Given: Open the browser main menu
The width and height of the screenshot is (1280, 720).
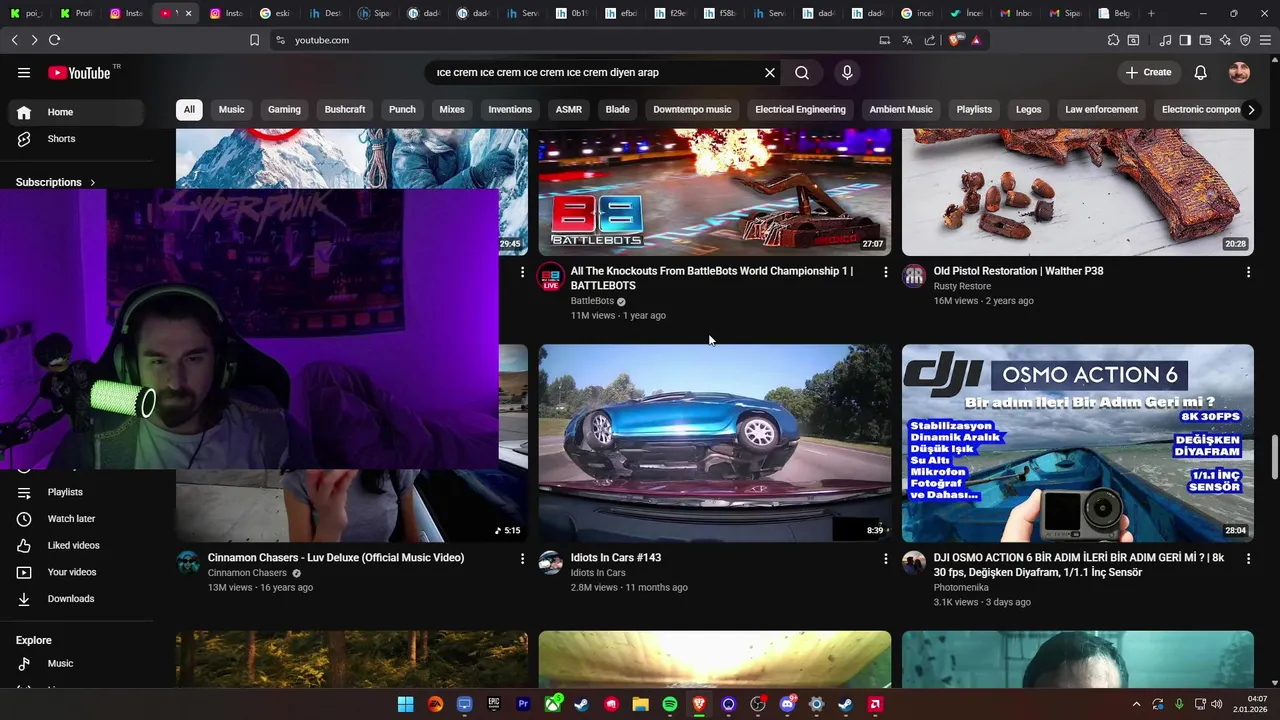Looking at the screenshot, I should click(1265, 40).
